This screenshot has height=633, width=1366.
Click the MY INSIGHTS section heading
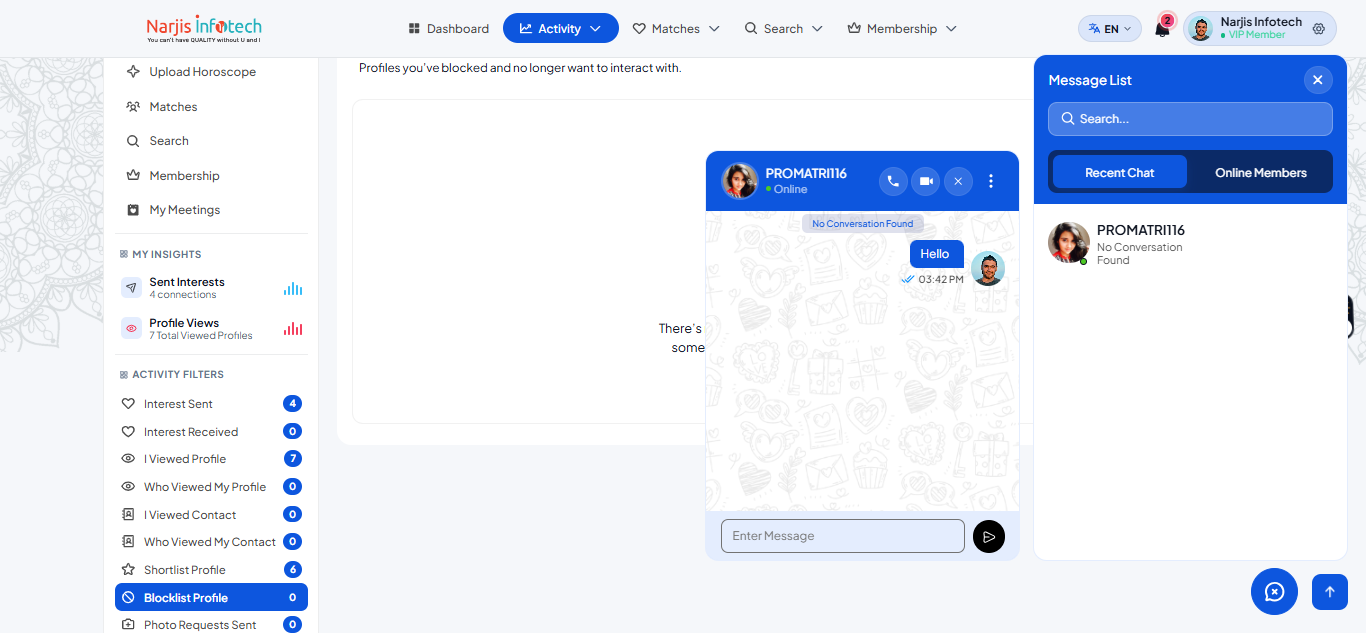pyautogui.click(x=167, y=254)
